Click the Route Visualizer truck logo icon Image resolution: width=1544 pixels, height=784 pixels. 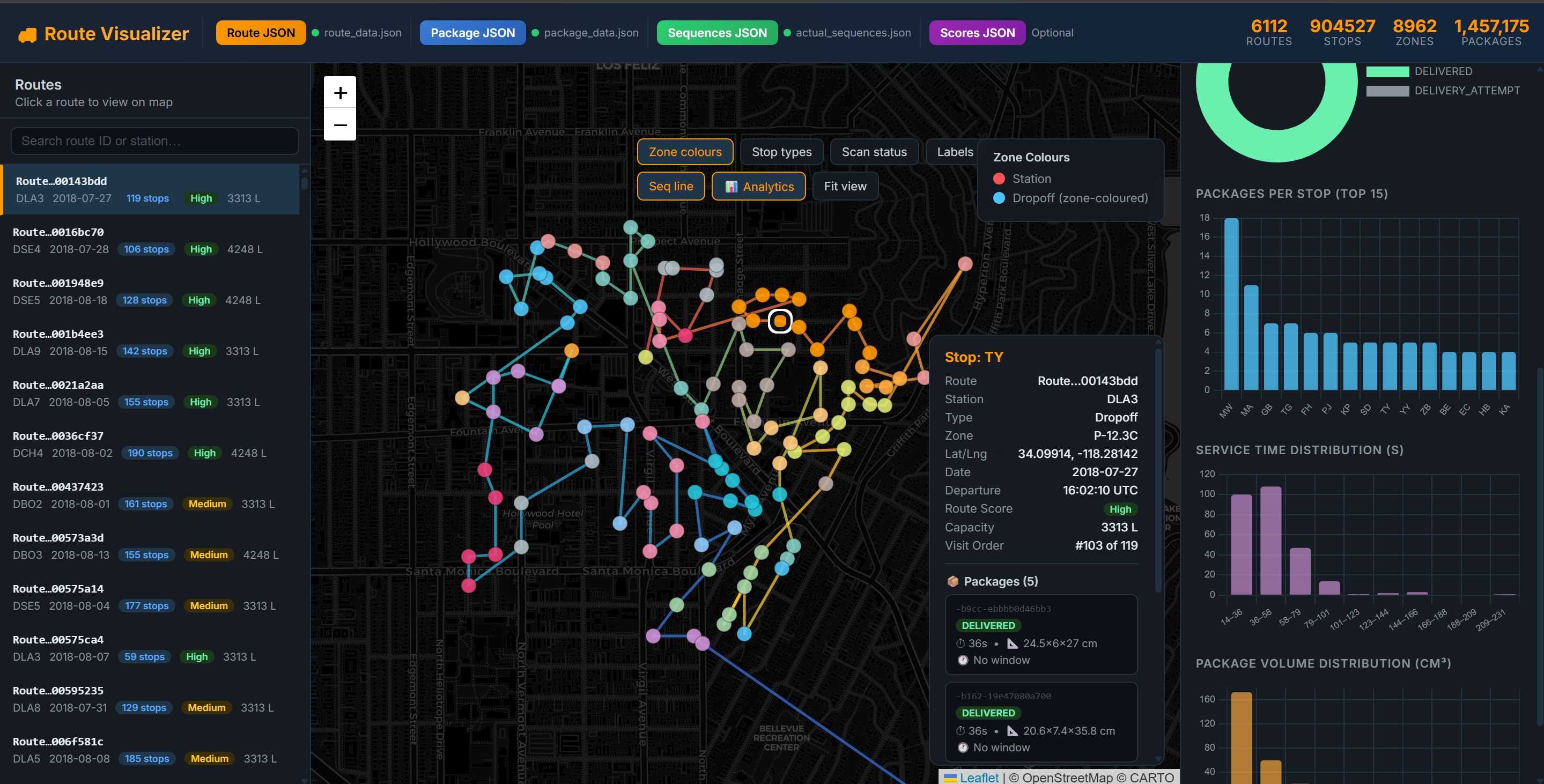point(27,35)
